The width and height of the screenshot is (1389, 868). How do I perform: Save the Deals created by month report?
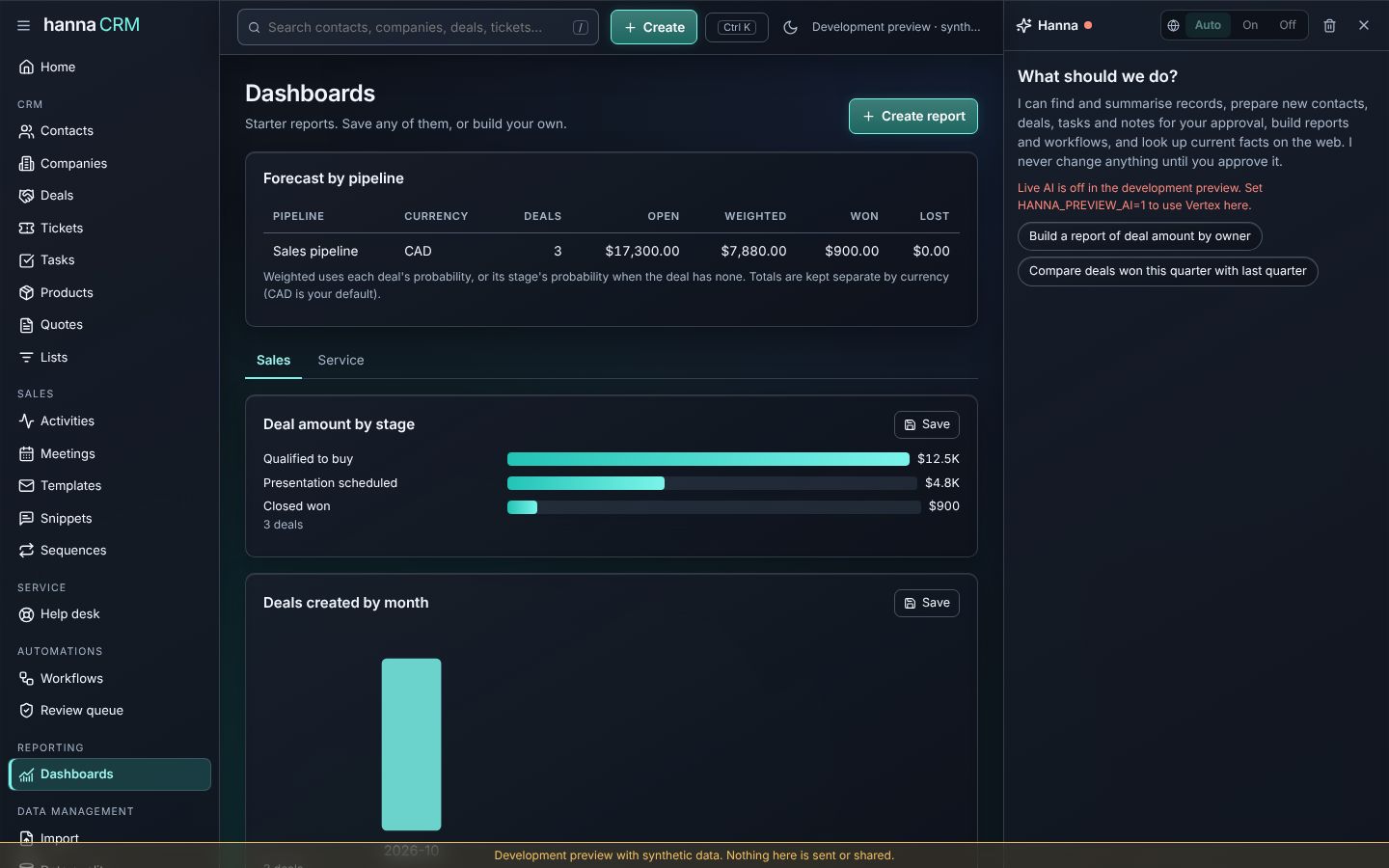click(927, 603)
